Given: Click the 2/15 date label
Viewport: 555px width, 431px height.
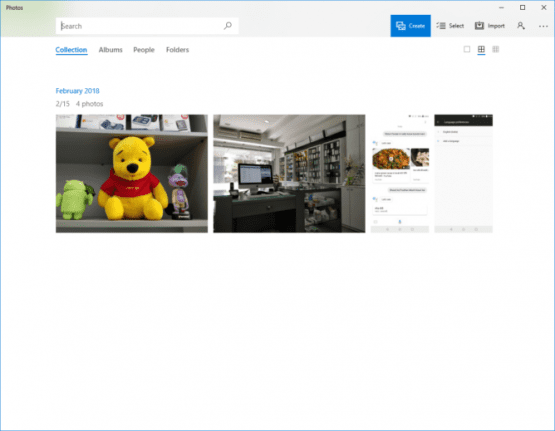Looking at the screenshot, I should pos(63,104).
